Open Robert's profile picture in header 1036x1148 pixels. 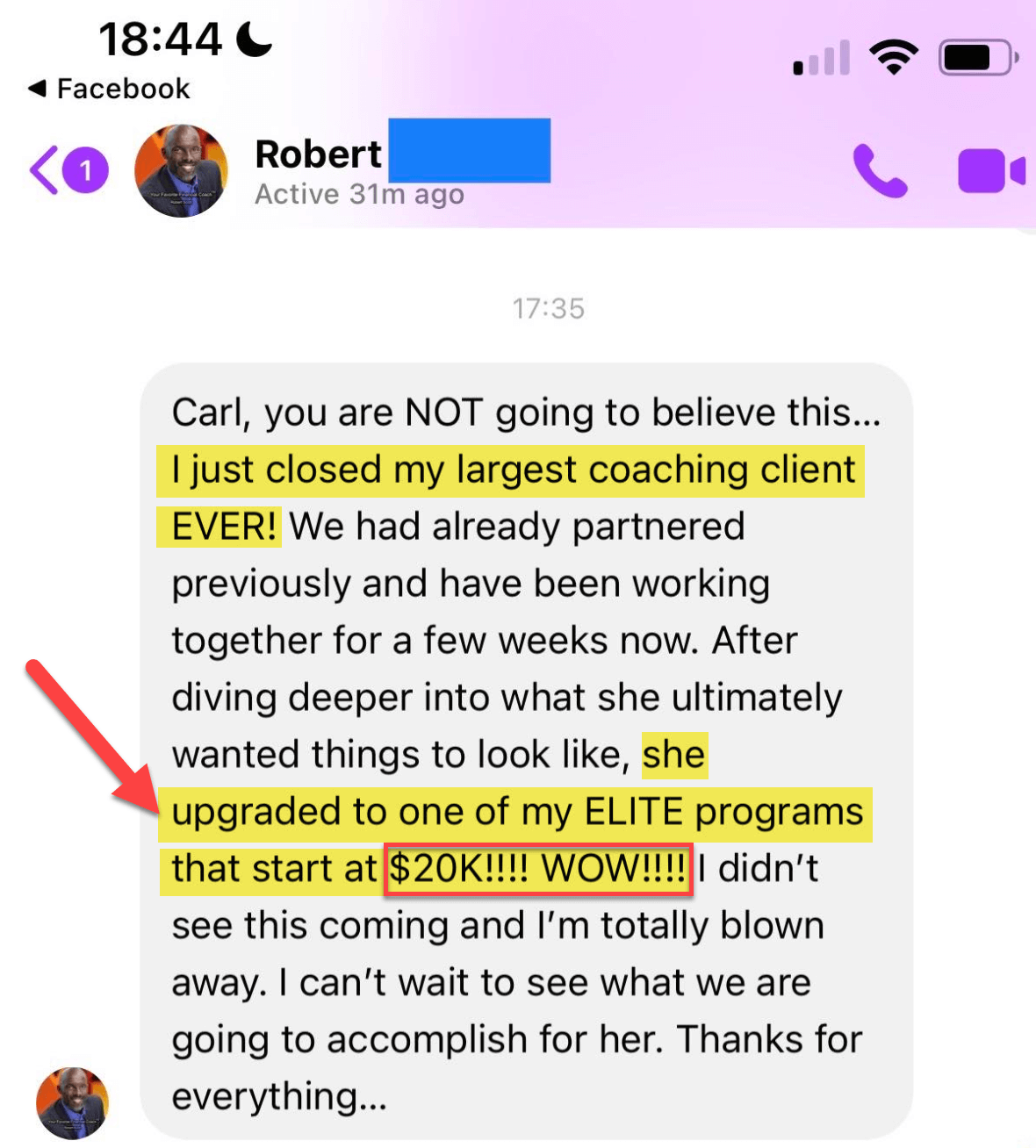click(x=181, y=170)
